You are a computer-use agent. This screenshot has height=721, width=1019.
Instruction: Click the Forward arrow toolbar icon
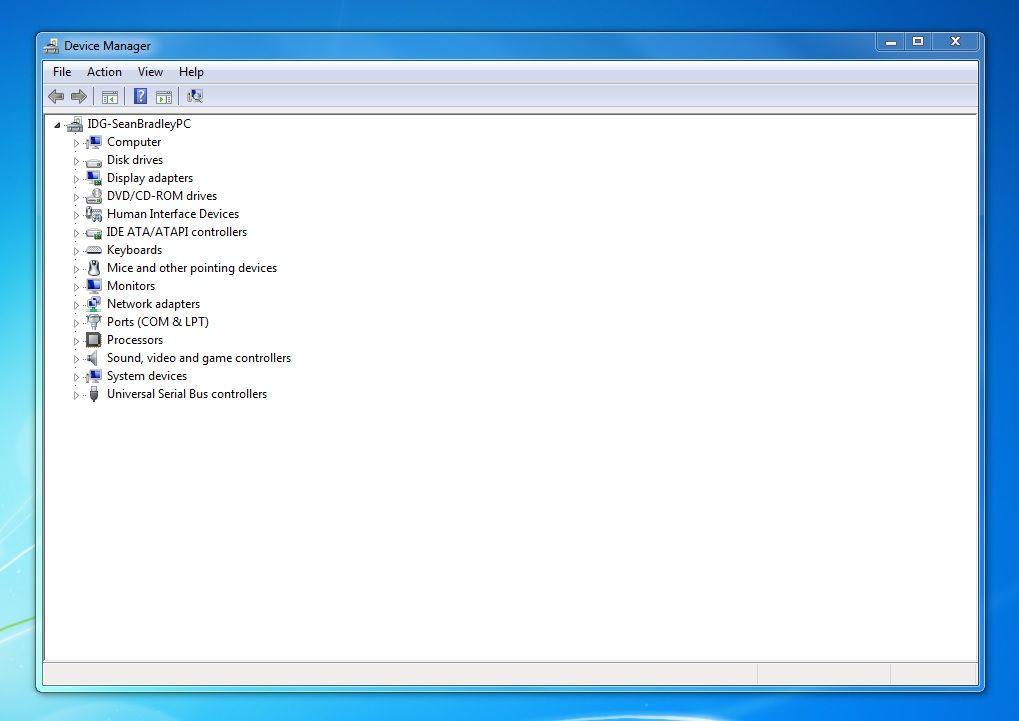click(79, 97)
